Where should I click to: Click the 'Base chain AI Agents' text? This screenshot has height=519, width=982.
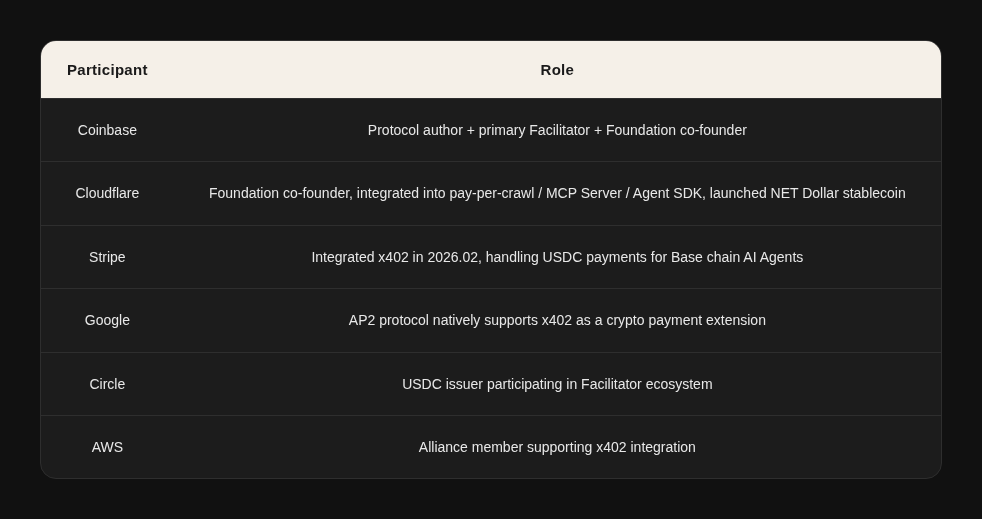click(x=737, y=257)
